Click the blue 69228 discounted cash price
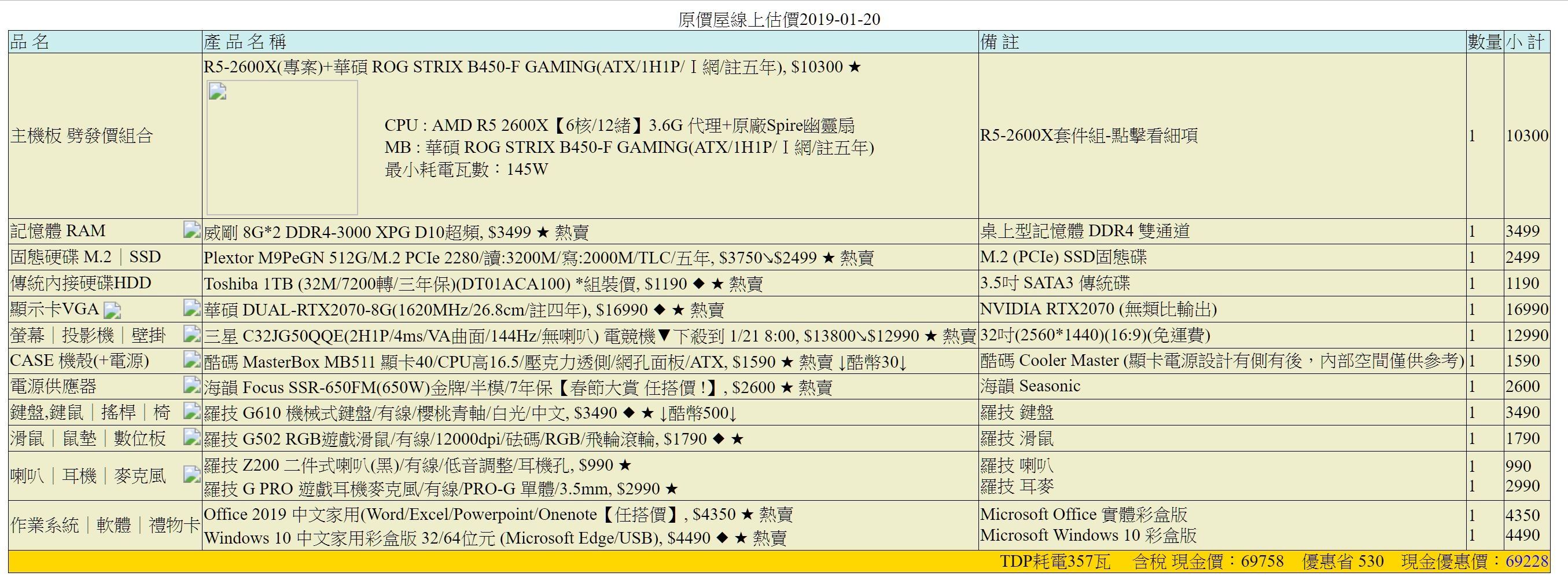The image size is (1568, 587). [x=1526, y=561]
